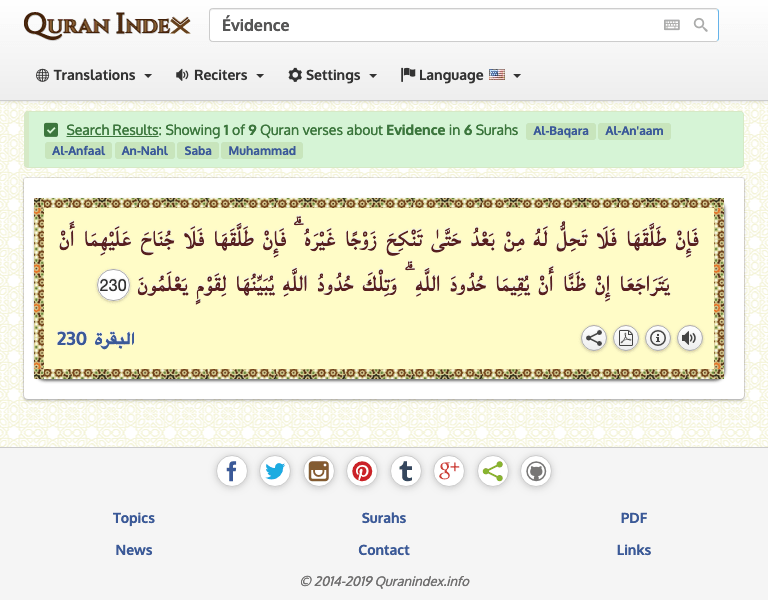Go to Topics footer link
The image size is (768, 600).
pyautogui.click(x=134, y=518)
